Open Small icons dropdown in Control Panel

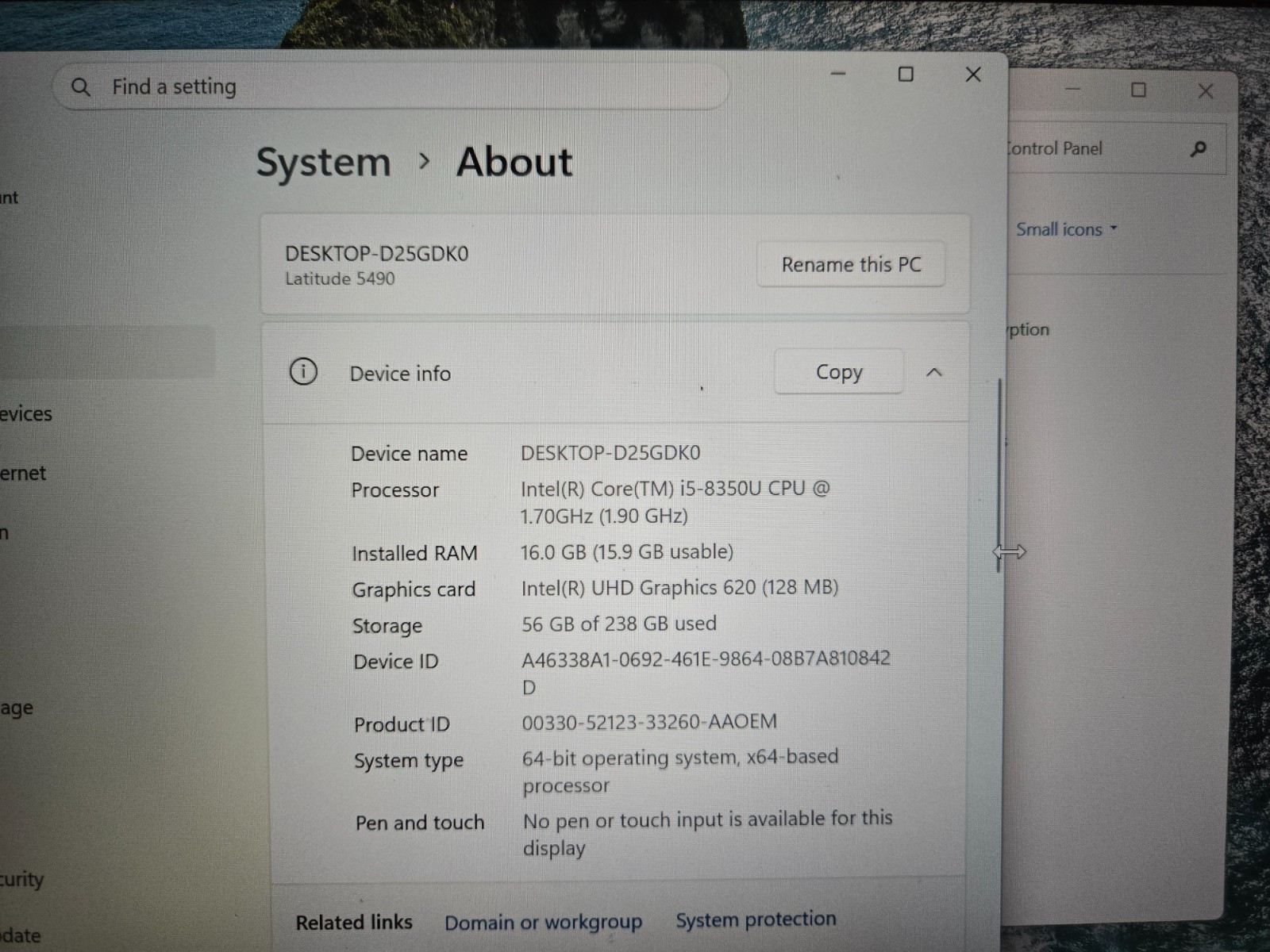[1067, 229]
